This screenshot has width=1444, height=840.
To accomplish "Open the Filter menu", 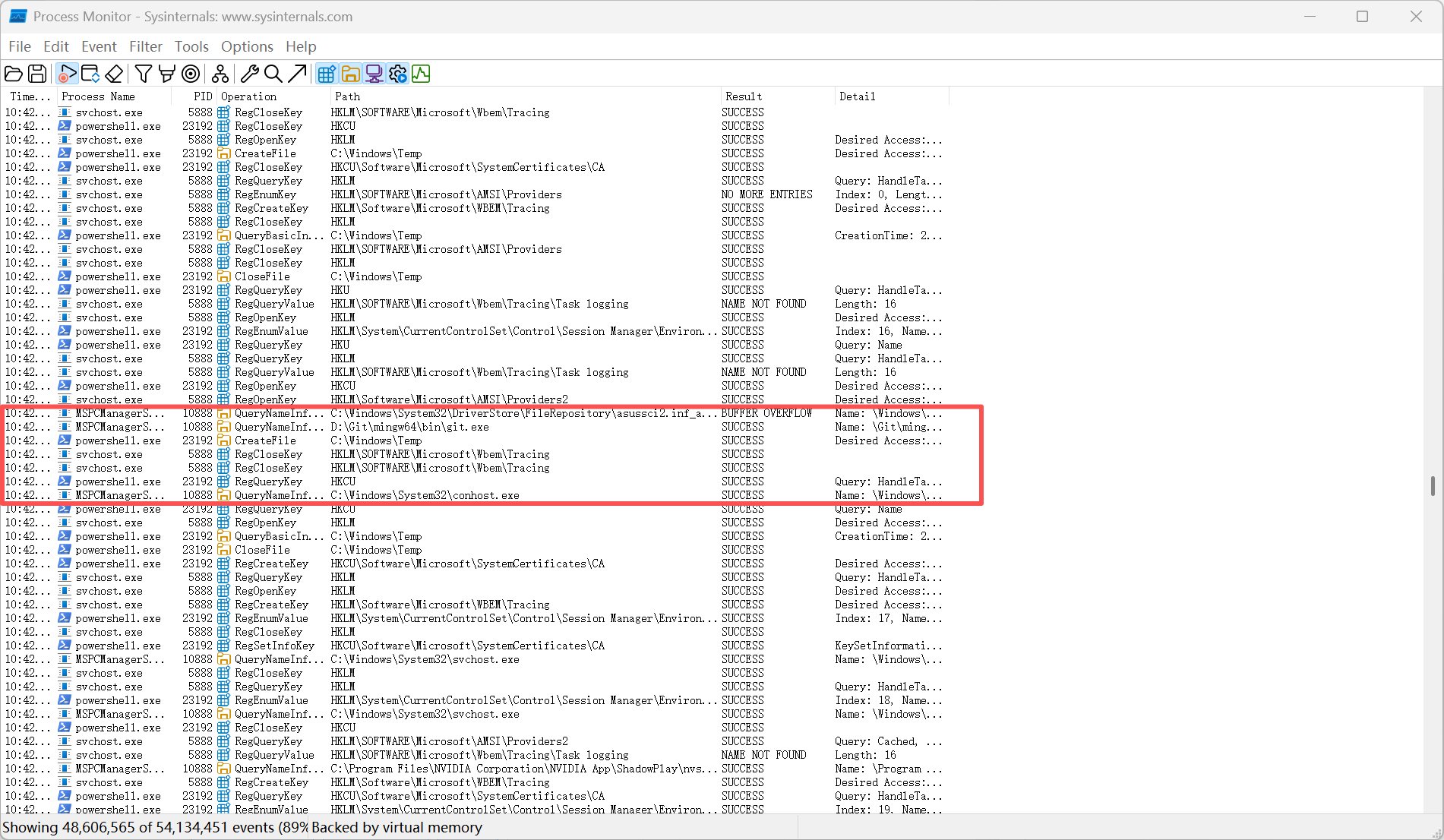I will tap(146, 46).
